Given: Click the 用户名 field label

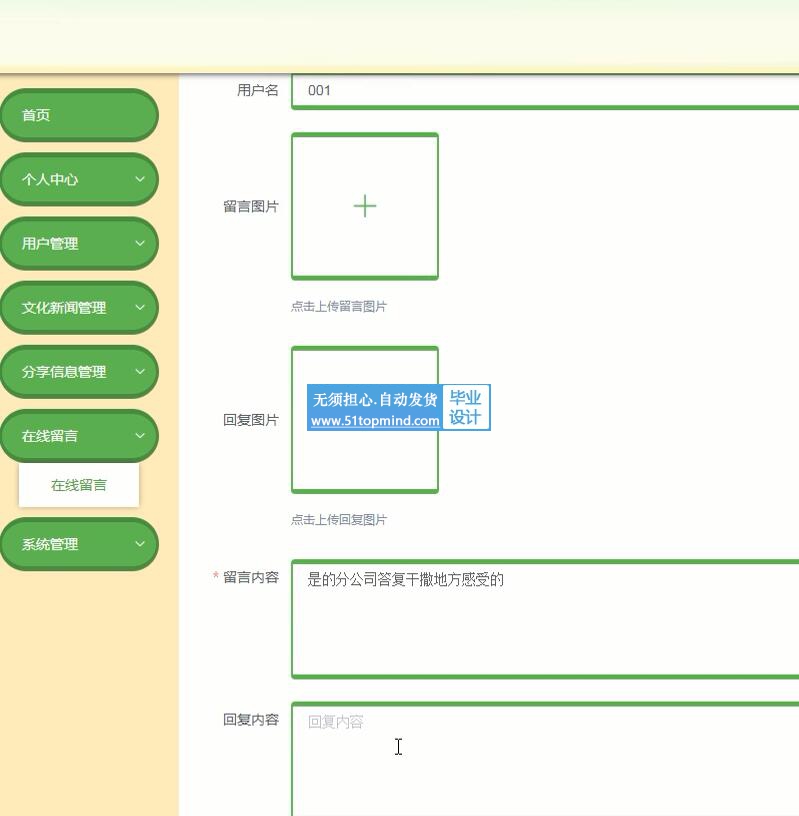Looking at the screenshot, I should coord(258,90).
